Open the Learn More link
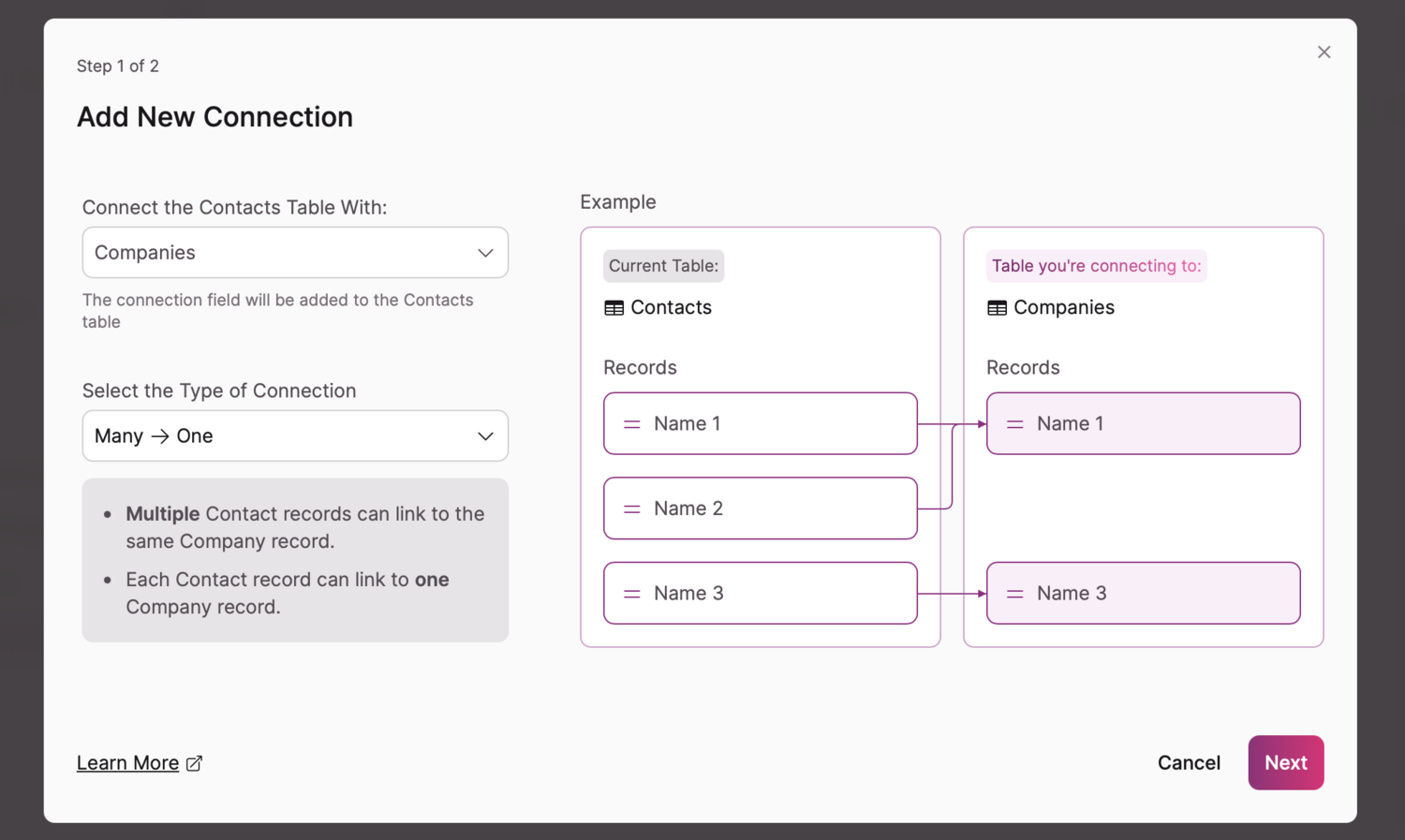The height and width of the screenshot is (840, 1405). 128,763
